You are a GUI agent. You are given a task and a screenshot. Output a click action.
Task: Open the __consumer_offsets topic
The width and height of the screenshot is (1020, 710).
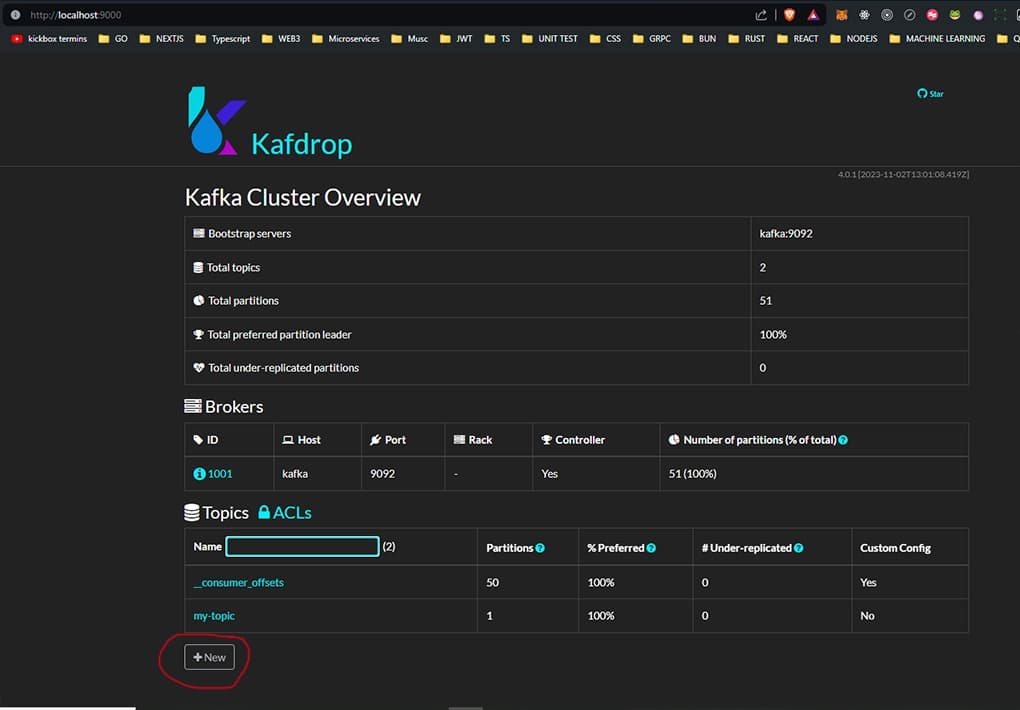(238, 581)
